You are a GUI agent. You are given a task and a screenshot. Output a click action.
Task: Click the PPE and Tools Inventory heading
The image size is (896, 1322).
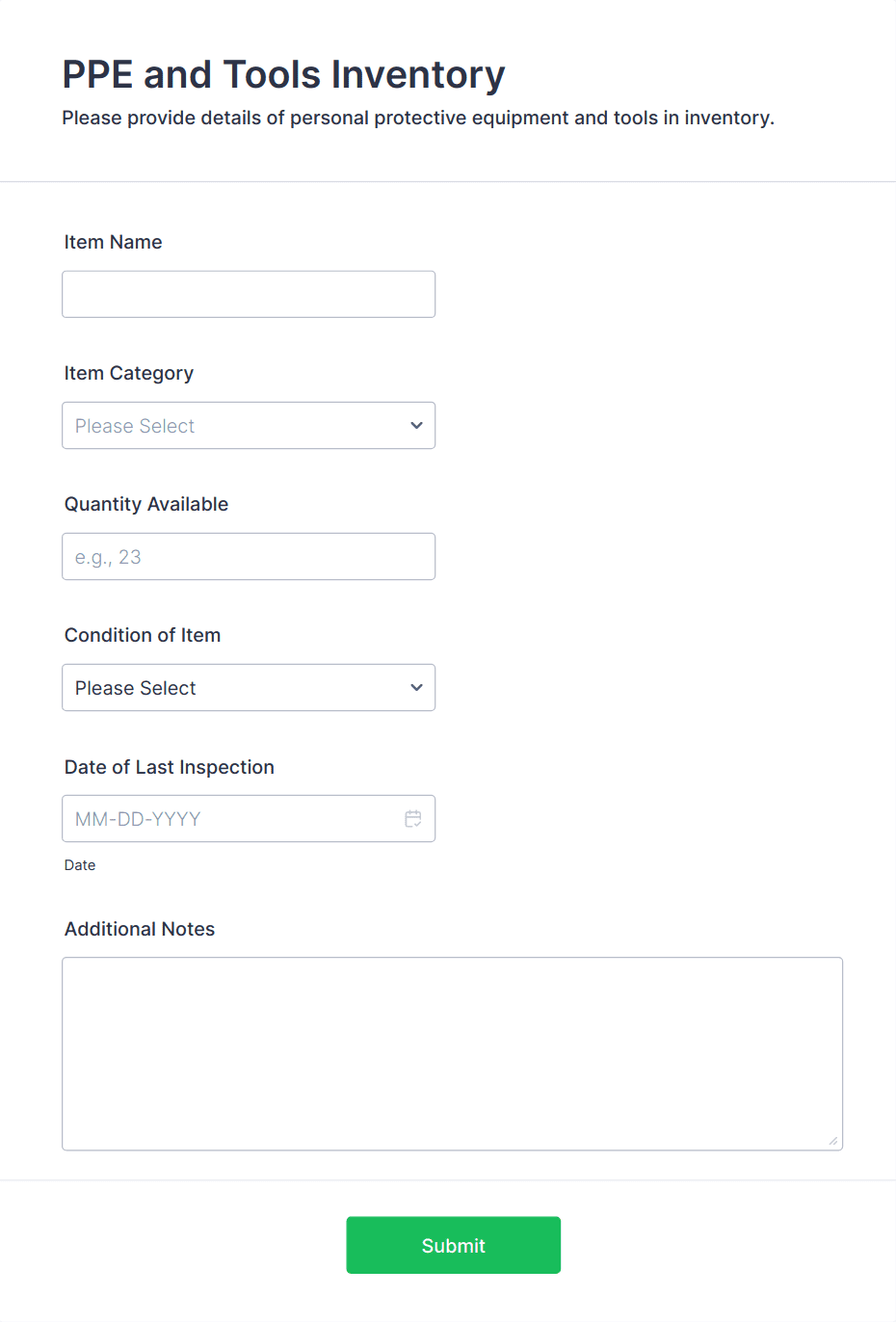(283, 74)
